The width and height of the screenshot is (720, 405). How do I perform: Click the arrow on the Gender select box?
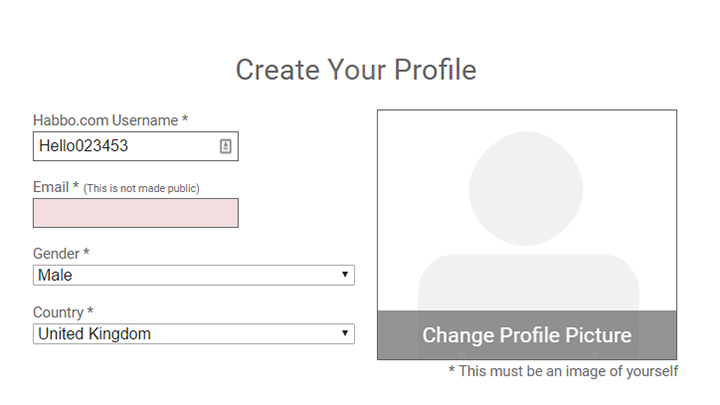coord(344,275)
